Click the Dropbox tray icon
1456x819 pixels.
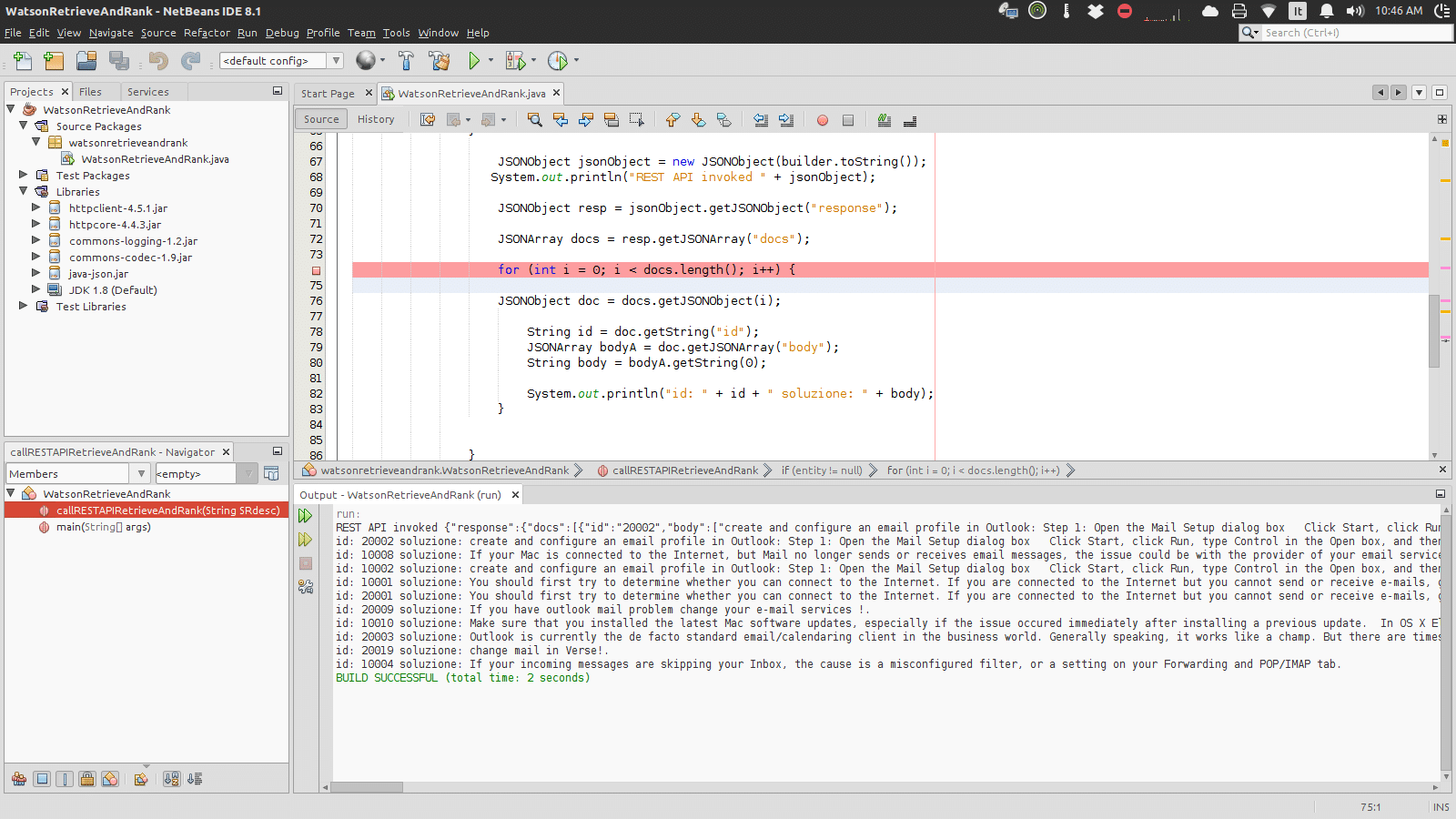[1096, 11]
